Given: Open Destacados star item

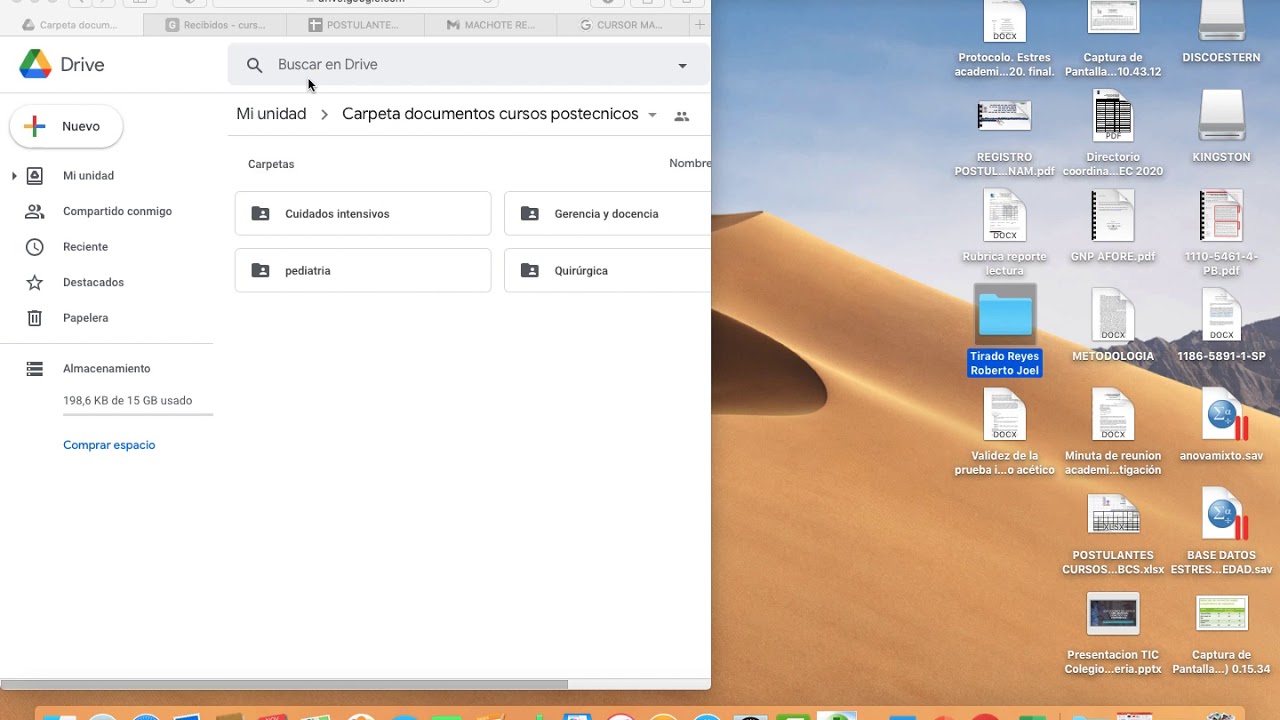Looking at the screenshot, I should (x=93, y=283).
